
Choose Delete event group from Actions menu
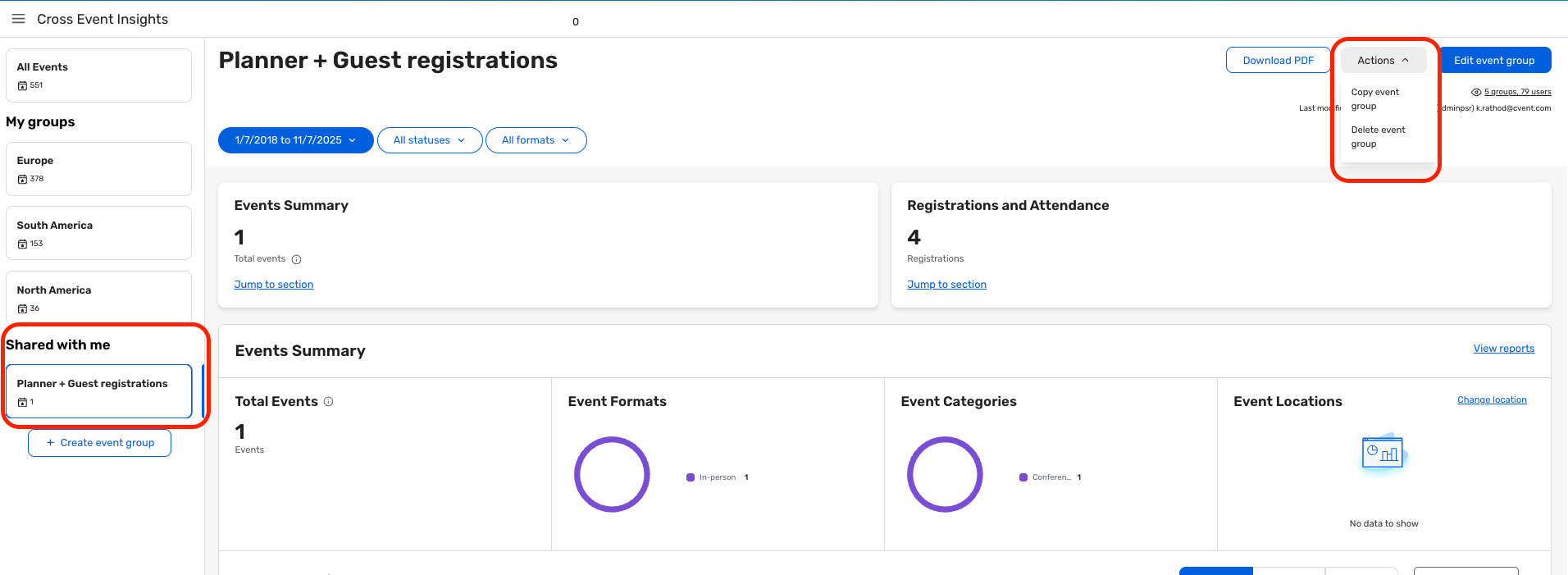click(x=1378, y=137)
